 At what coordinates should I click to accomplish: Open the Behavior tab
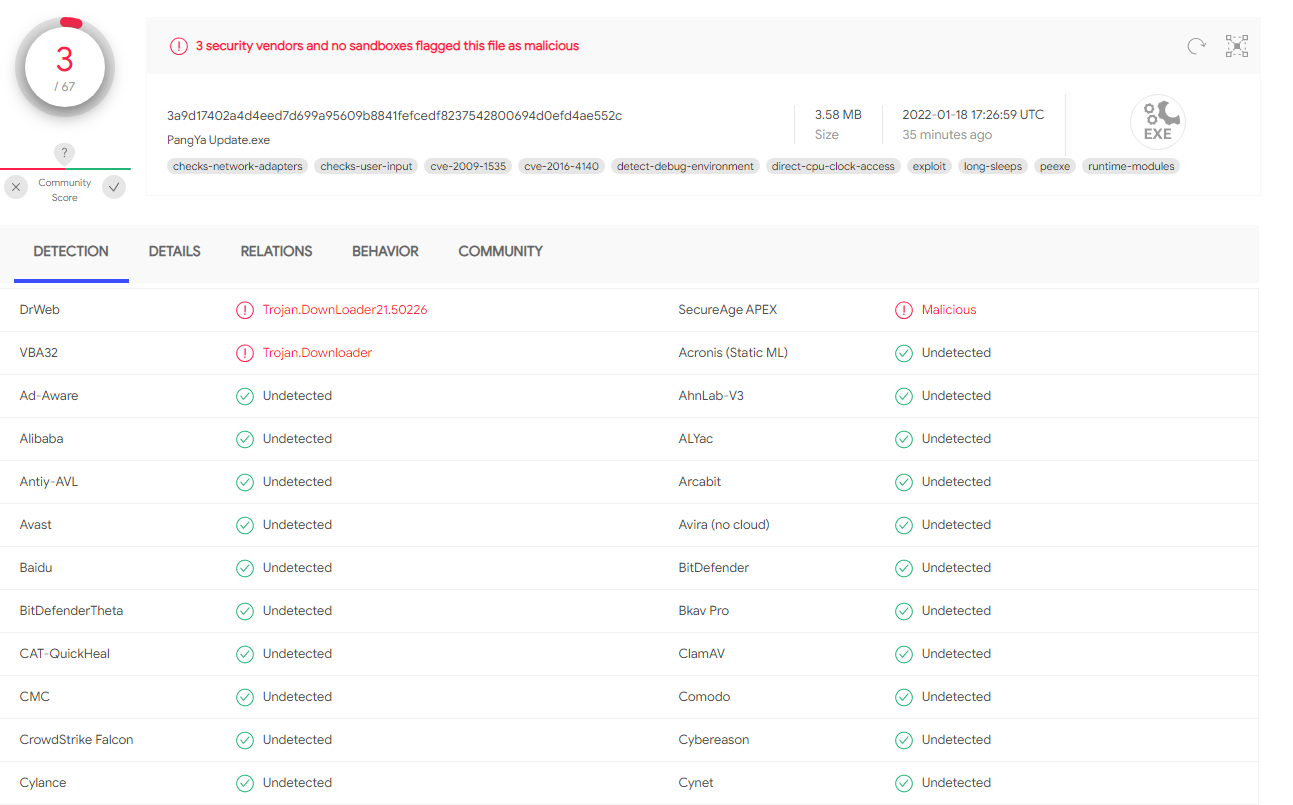point(385,252)
